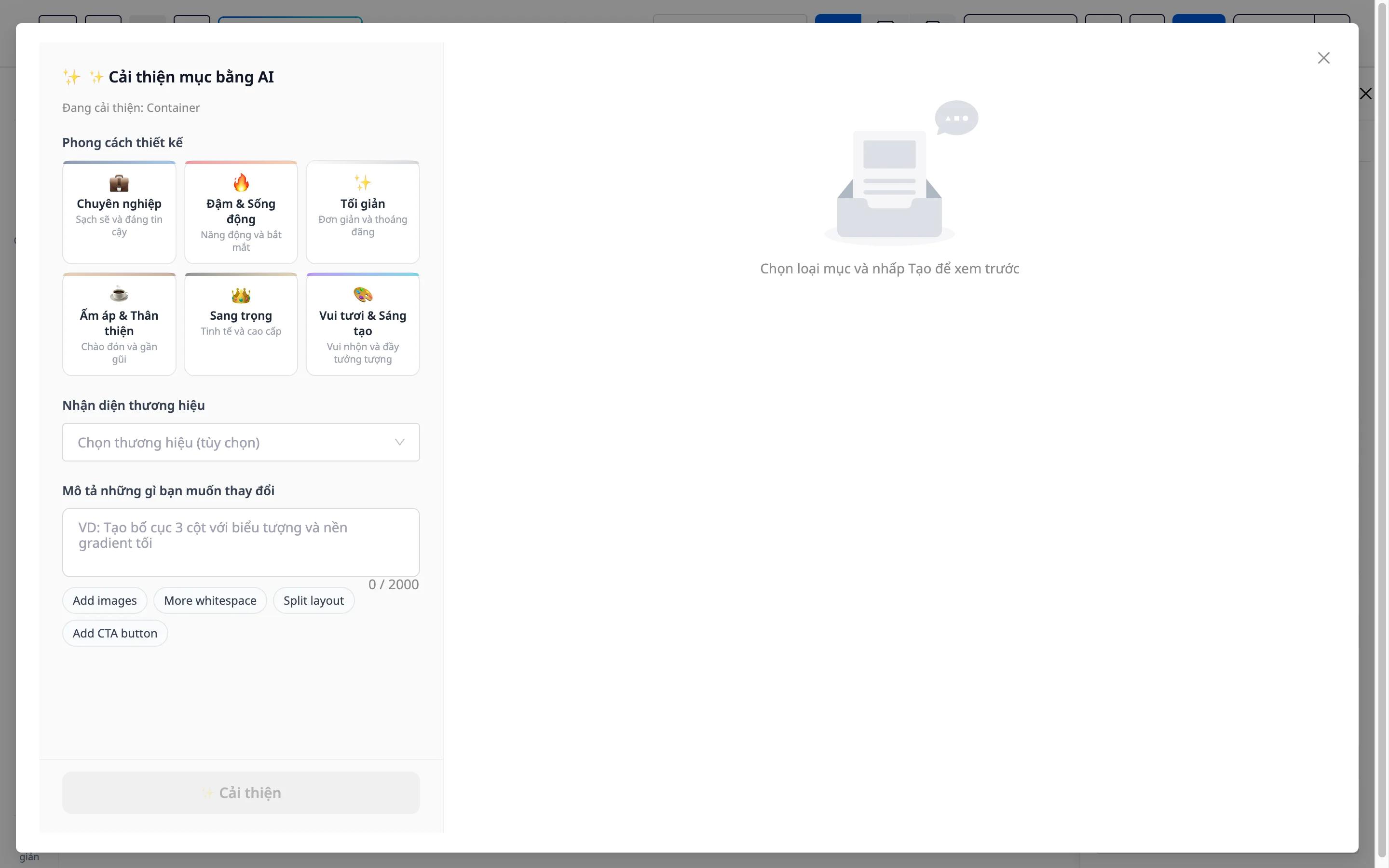Focus the description textarea for changes
Screen dimensions: 1389x868
click(241, 542)
